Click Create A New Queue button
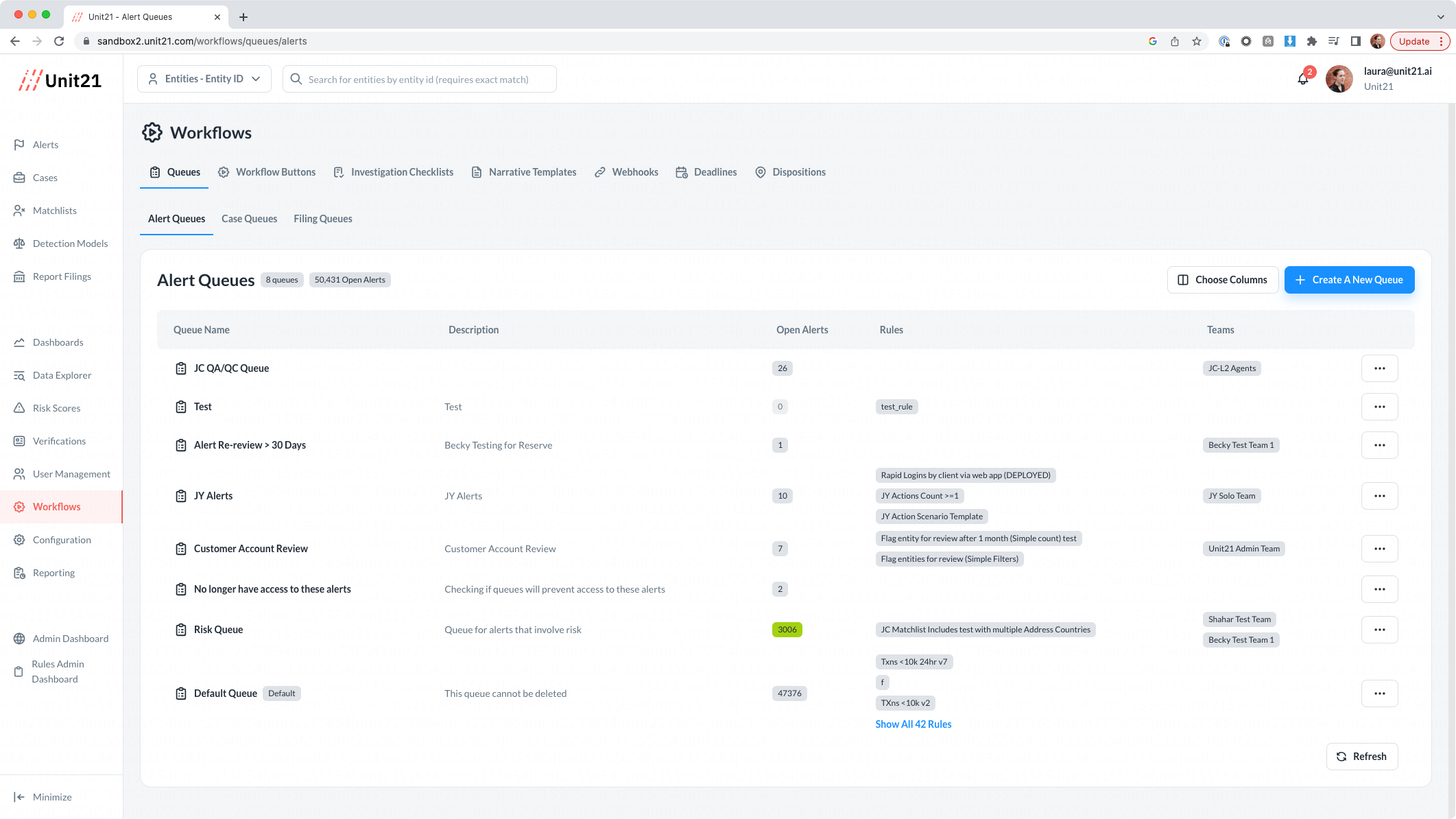 1348,280
